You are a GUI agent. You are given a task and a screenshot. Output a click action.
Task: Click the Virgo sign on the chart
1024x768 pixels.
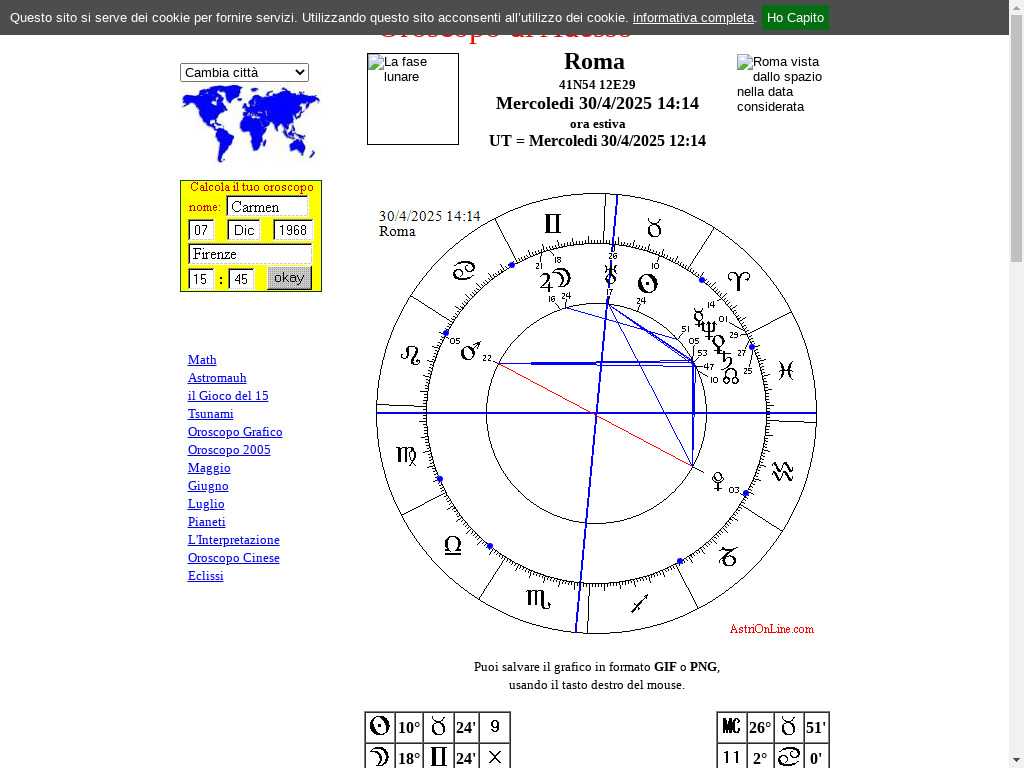[406, 455]
